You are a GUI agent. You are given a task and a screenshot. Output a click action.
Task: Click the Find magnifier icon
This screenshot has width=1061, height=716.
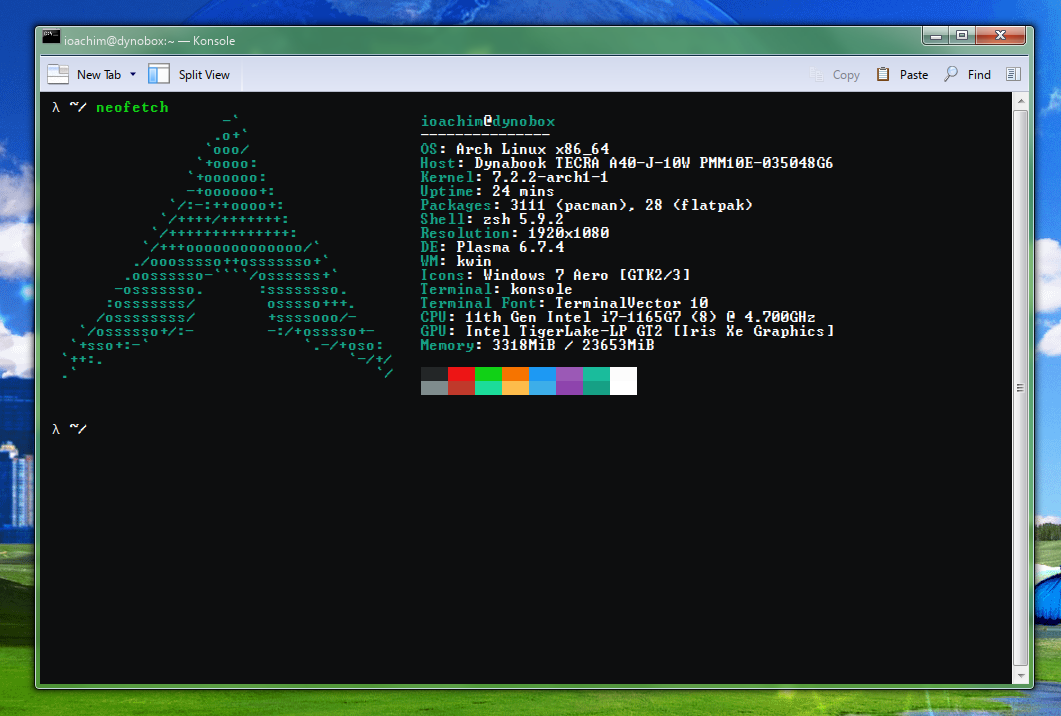pos(951,74)
